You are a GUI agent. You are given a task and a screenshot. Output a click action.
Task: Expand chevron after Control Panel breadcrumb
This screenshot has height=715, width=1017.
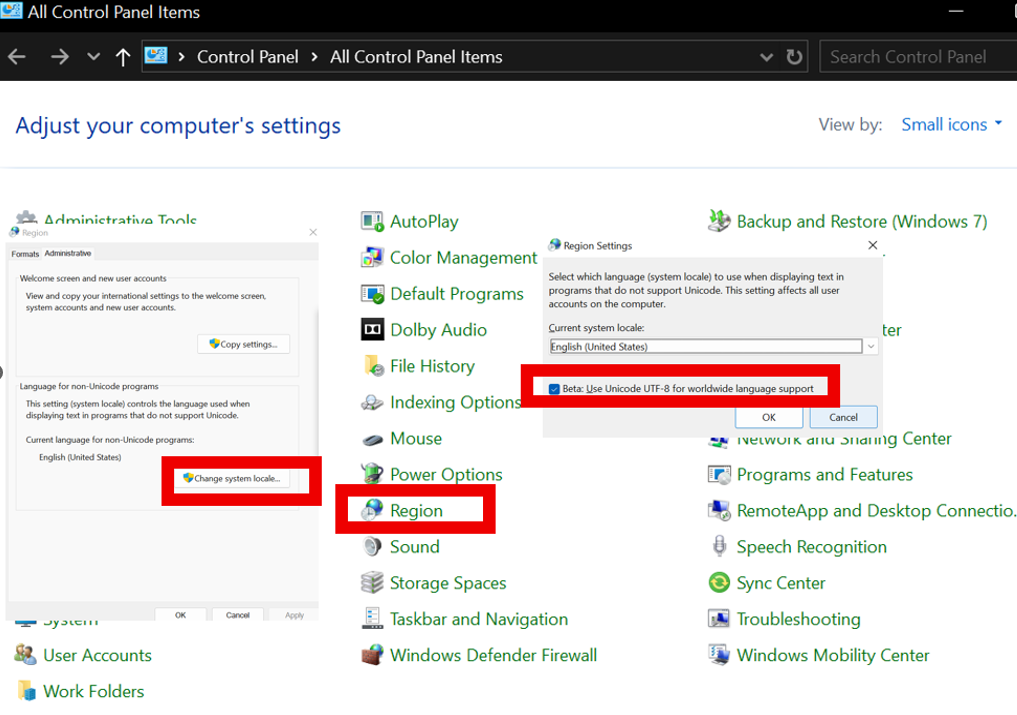(315, 57)
